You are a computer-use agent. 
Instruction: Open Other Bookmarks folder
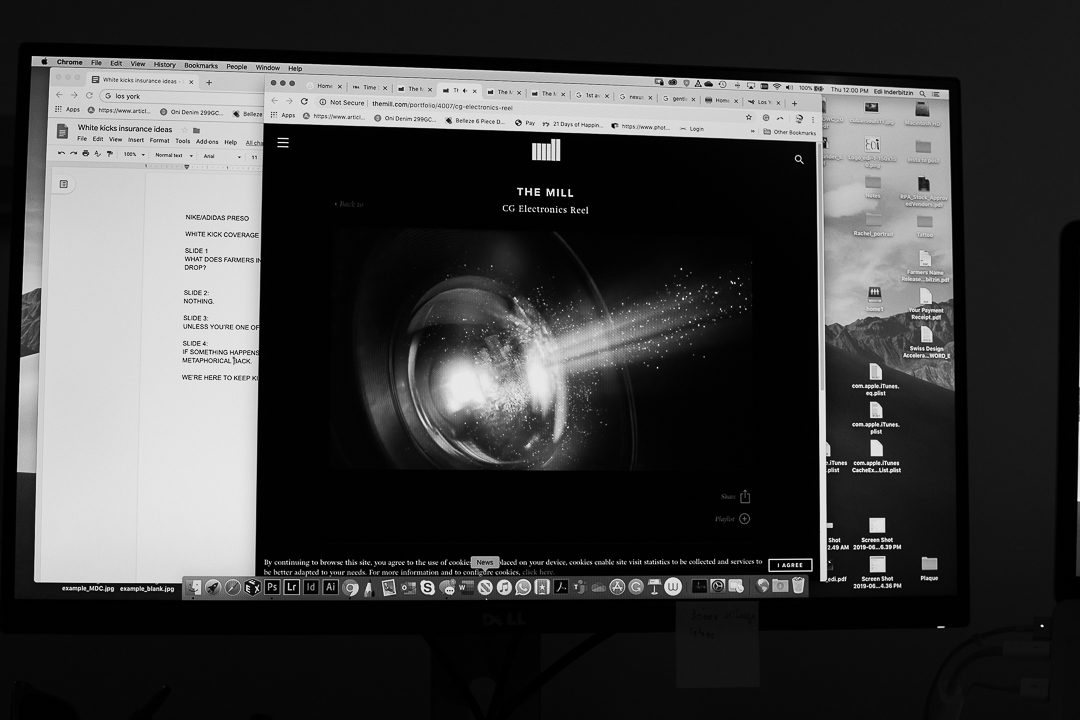789,132
